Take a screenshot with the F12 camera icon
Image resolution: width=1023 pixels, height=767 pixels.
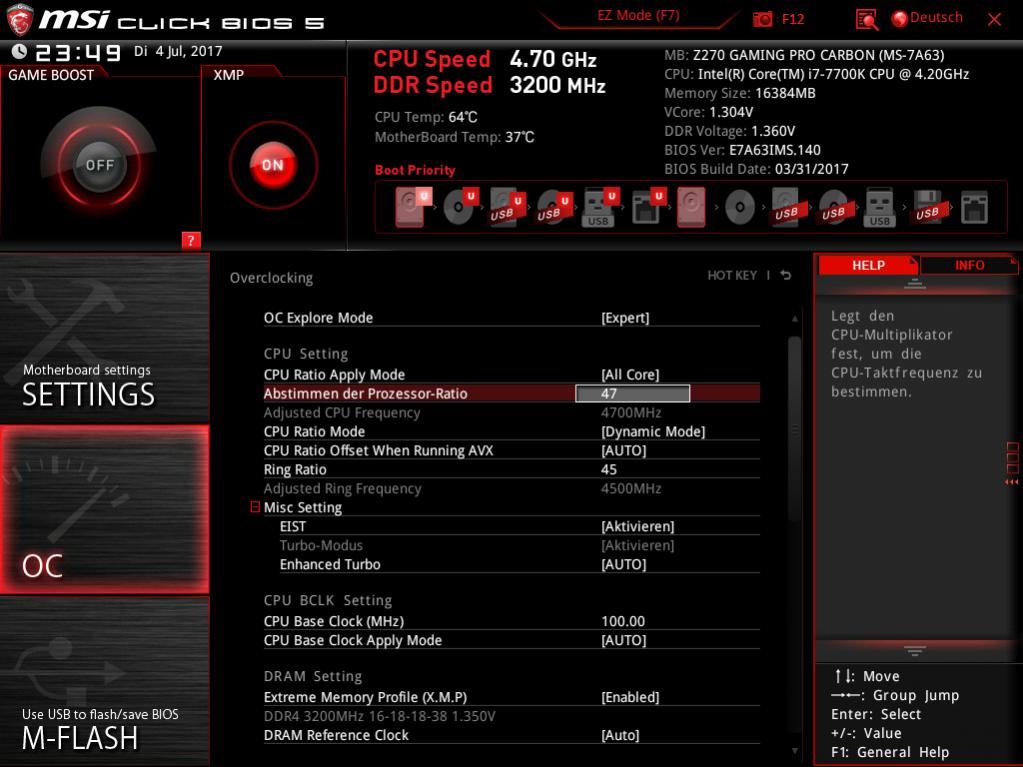click(762, 19)
